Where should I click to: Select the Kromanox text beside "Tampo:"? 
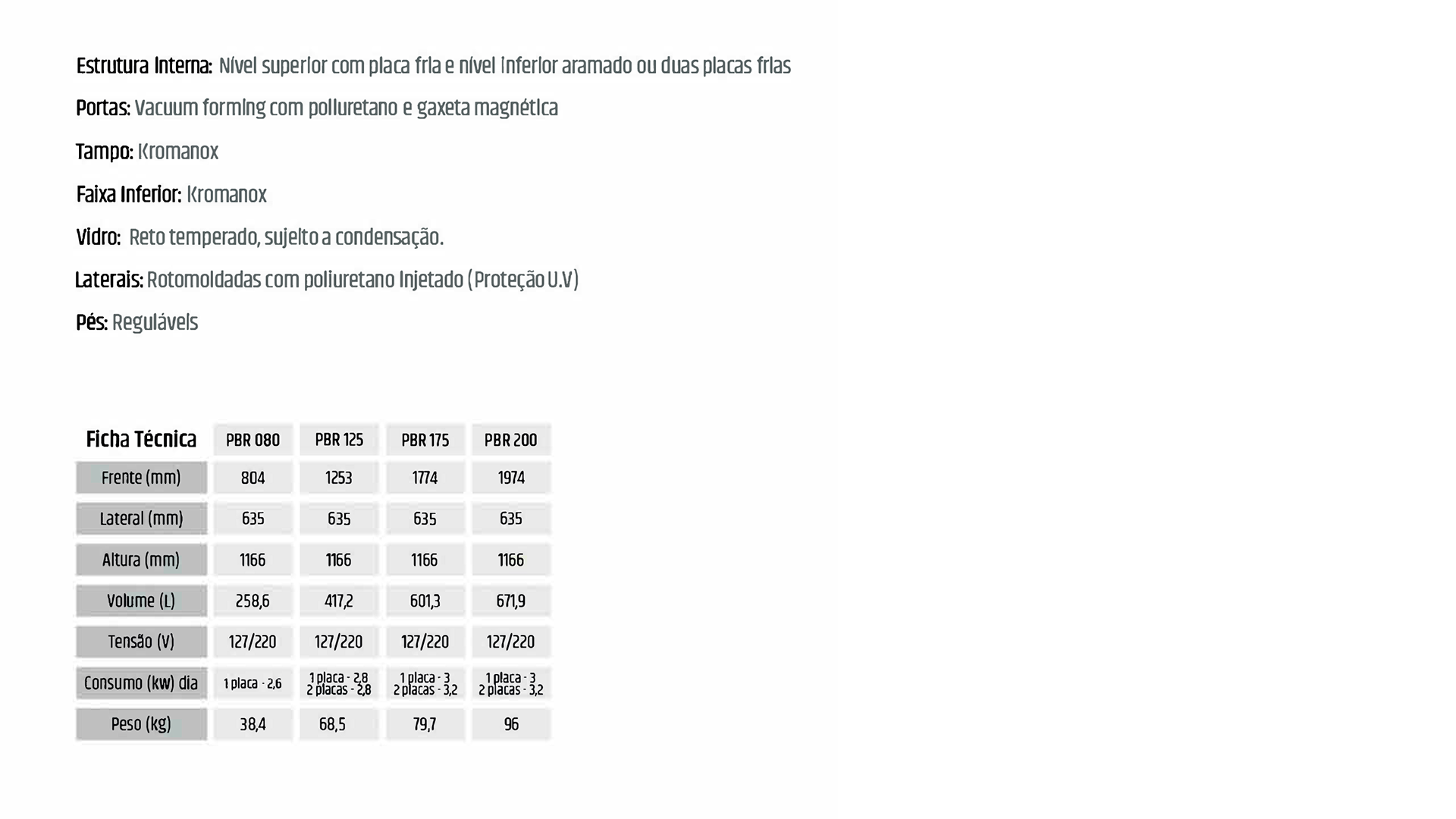click(178, 152)
